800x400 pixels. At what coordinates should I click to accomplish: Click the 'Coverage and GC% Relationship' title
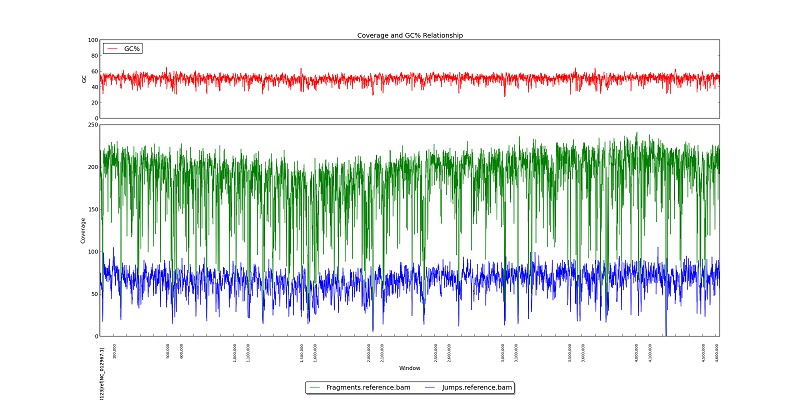tap(409, 35)
